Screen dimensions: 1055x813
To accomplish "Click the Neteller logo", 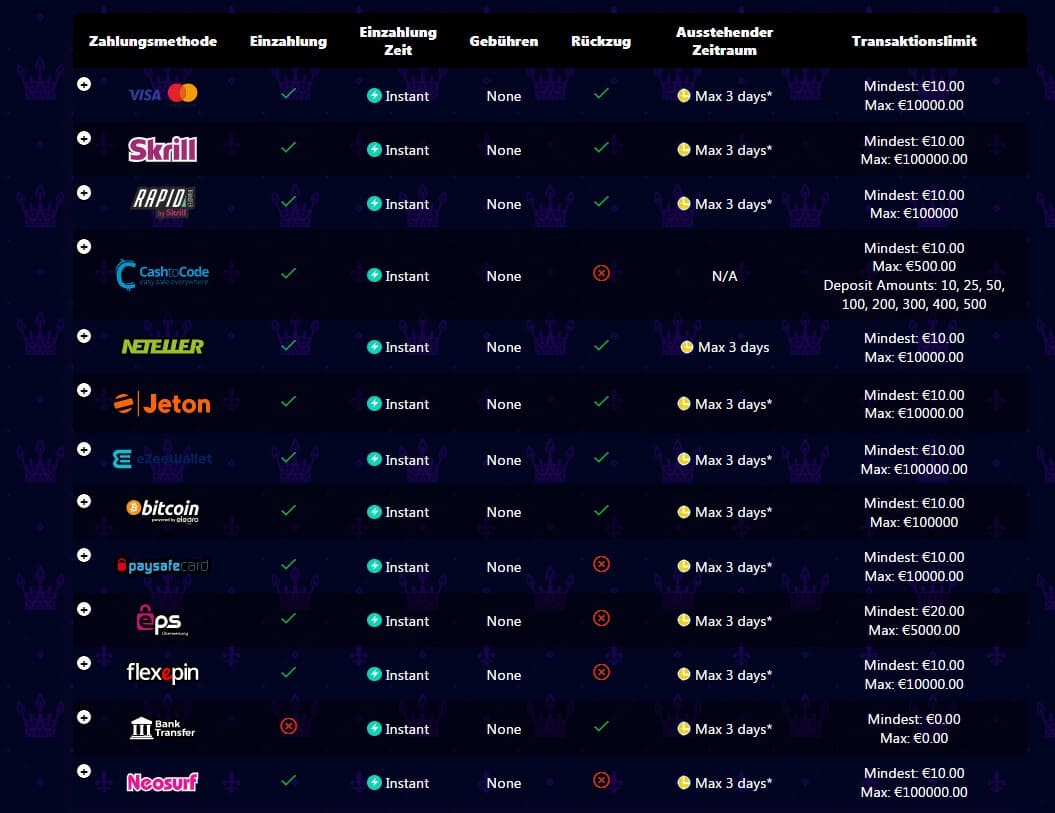I will click(162, 347).
